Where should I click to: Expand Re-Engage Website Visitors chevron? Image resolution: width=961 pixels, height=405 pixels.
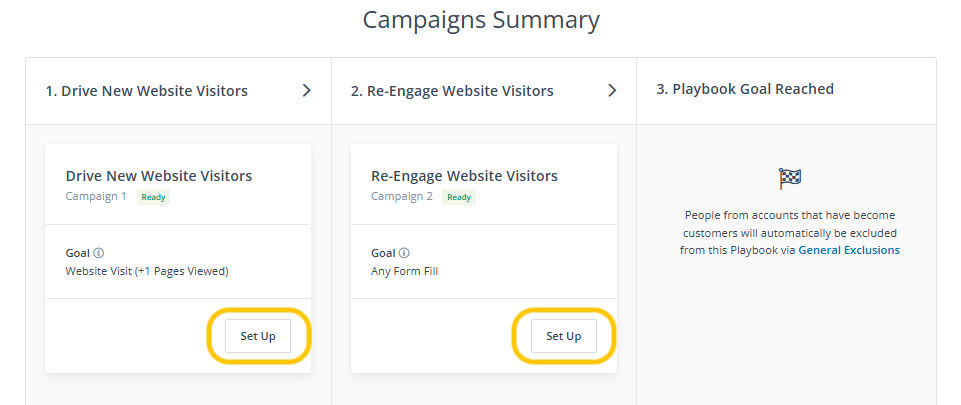point(612,90)
